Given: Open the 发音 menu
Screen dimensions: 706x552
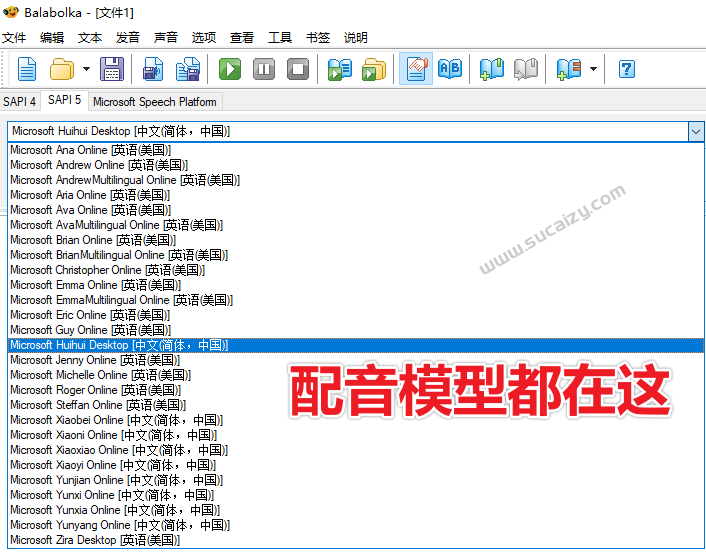Looking at the screenshot, I should (x=128, y=37).
